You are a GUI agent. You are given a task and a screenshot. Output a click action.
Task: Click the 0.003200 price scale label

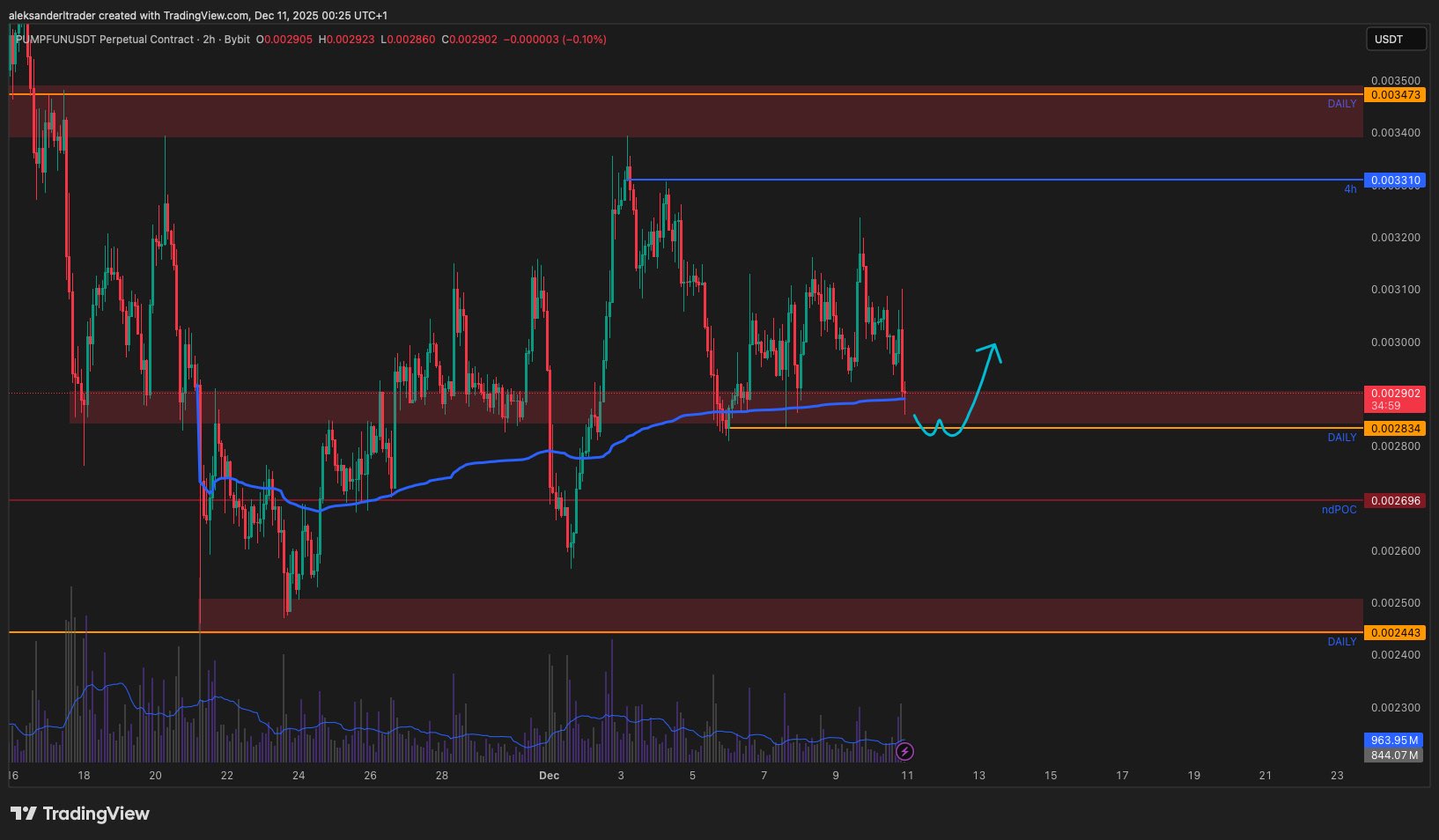tap(1396, 238)
